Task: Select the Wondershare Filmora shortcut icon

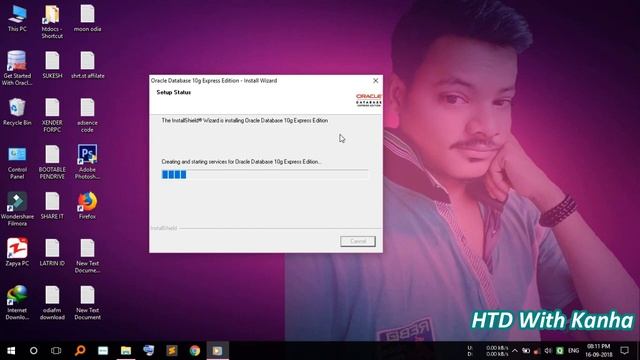Action: point(17,209)
